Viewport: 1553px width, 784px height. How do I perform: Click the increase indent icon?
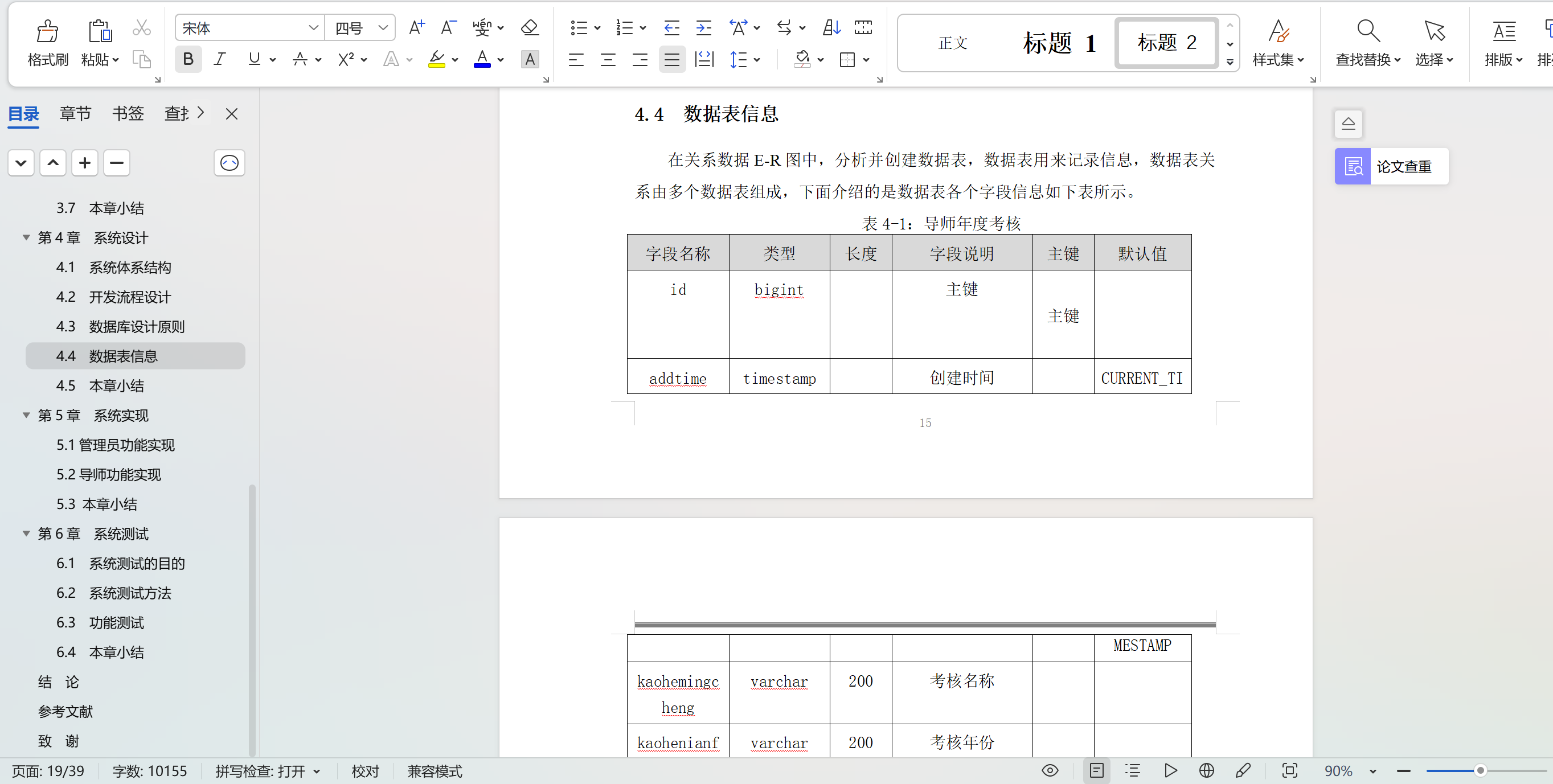pyautogui.click(x=703, y=28)
